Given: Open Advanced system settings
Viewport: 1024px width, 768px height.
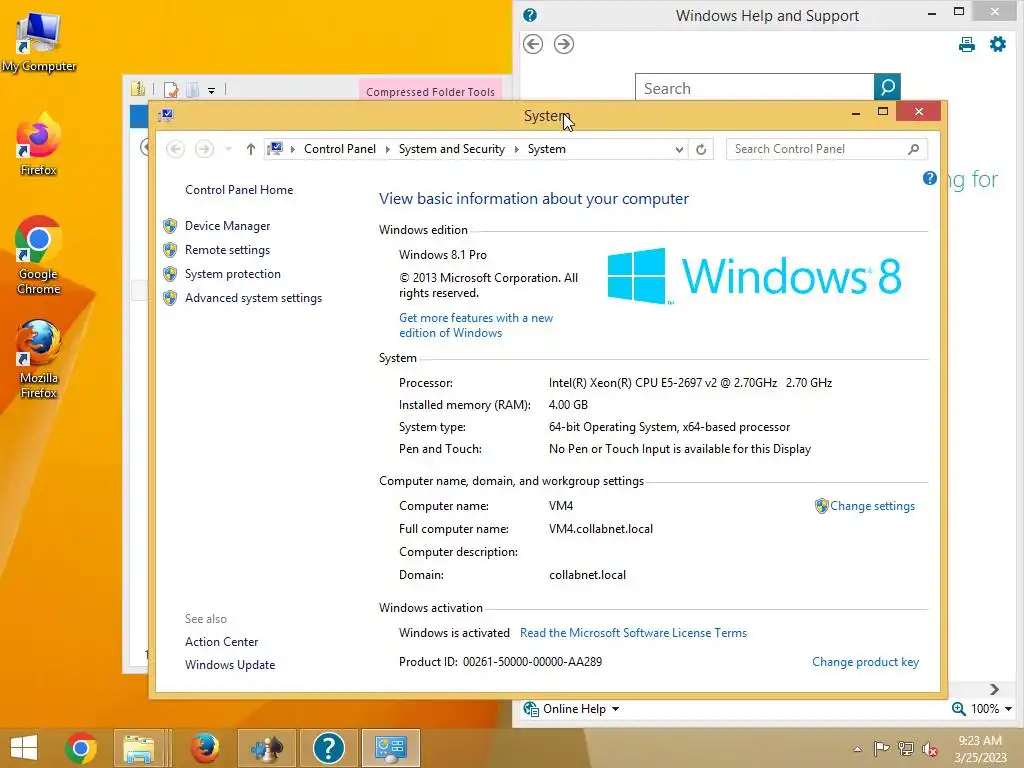Looking at the screenshot, I should [253, 298].
